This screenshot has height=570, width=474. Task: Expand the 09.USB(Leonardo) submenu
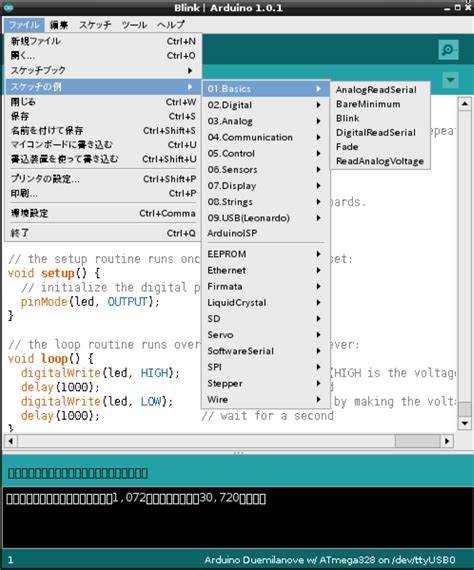(x=266, y=218)
